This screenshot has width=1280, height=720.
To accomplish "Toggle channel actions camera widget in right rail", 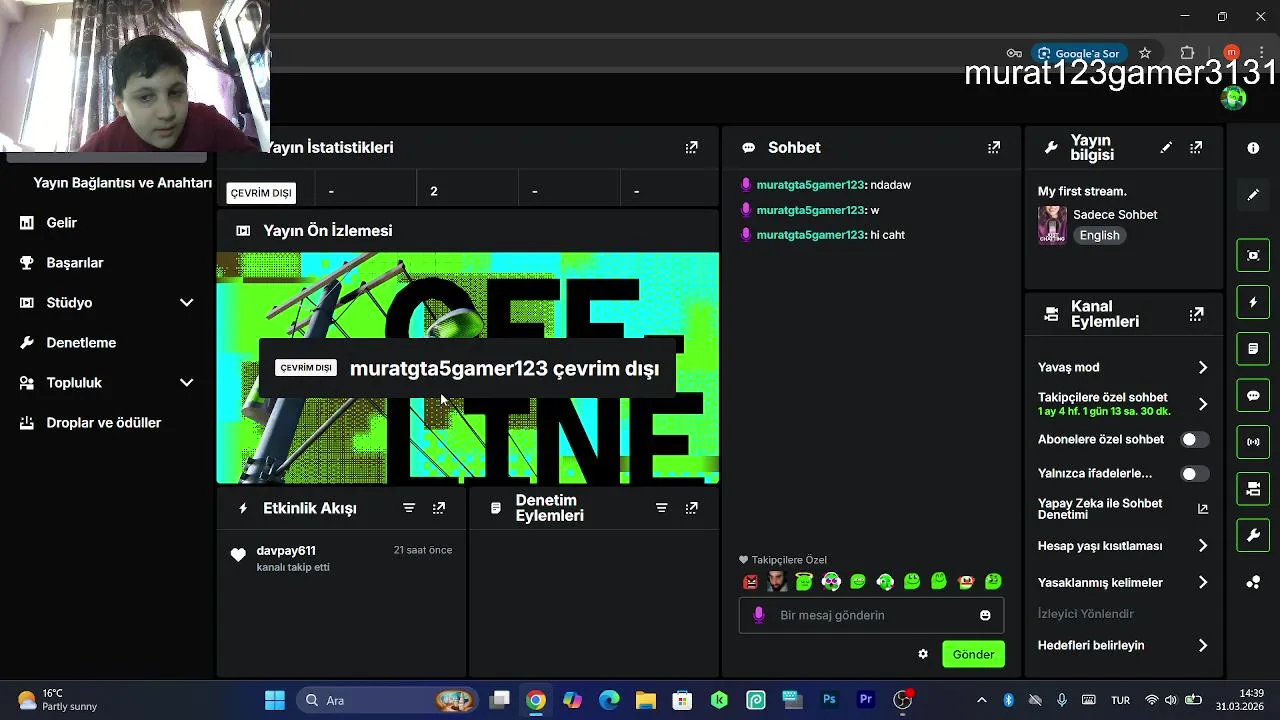I will click(1253, 489).
